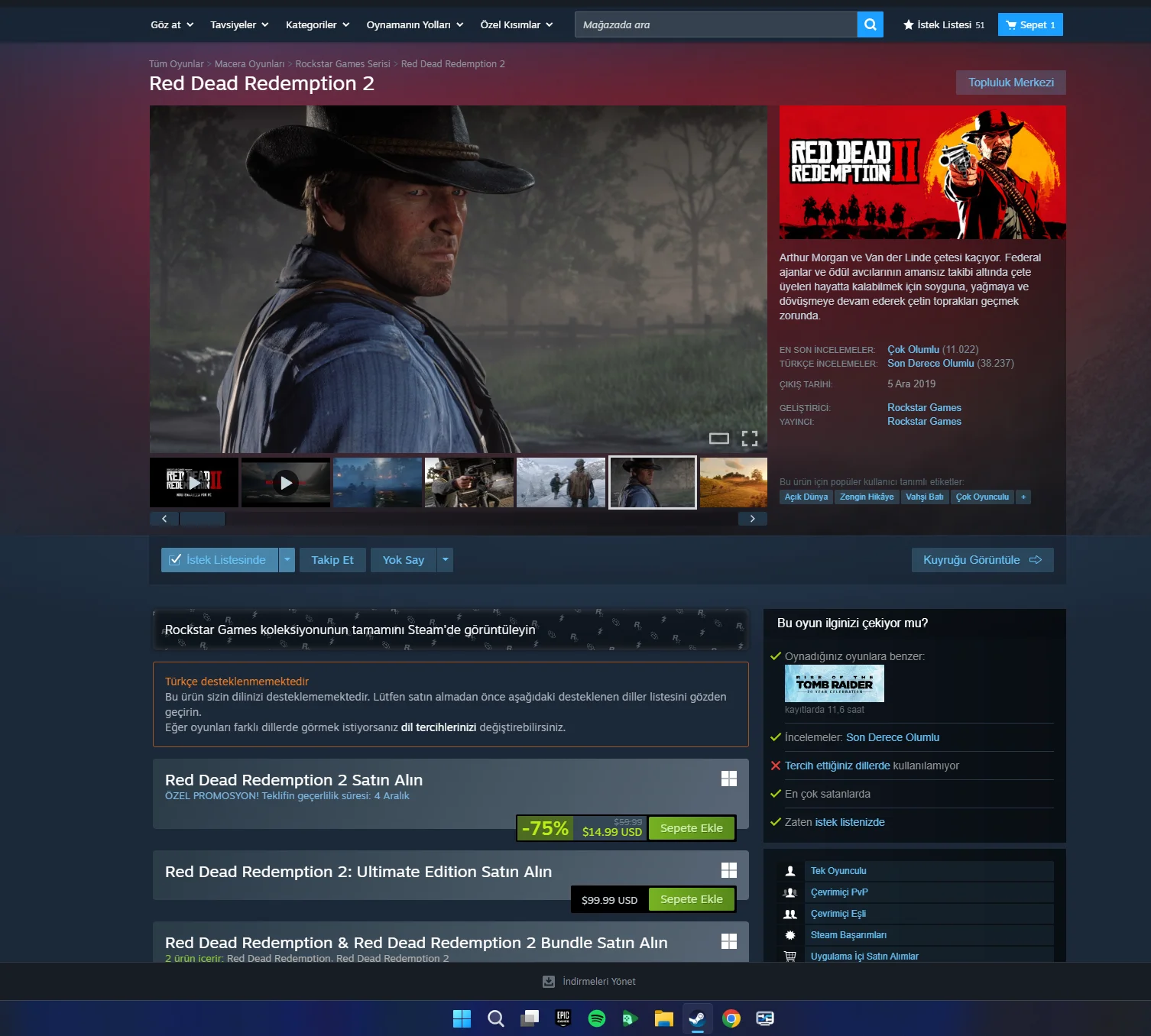
Task: Toggle the İstek Listesinde wishlist checkbox button
Action: 219,560
